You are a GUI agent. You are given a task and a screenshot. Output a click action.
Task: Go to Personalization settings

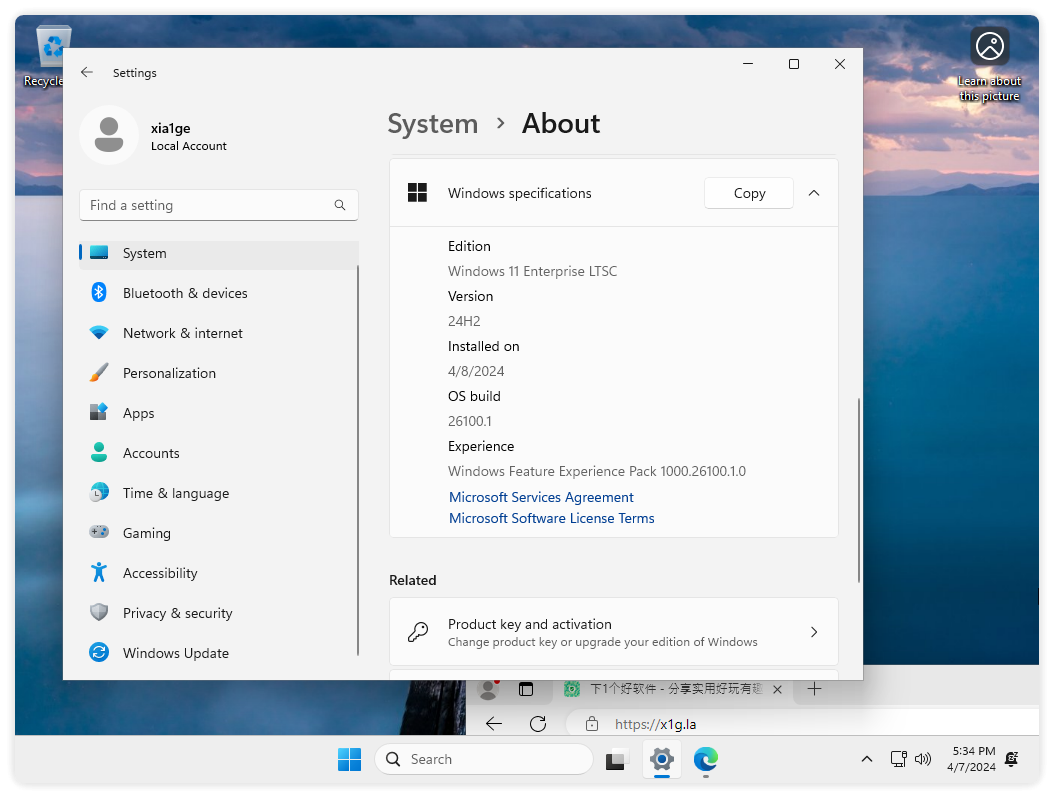(x=169, y=373)
